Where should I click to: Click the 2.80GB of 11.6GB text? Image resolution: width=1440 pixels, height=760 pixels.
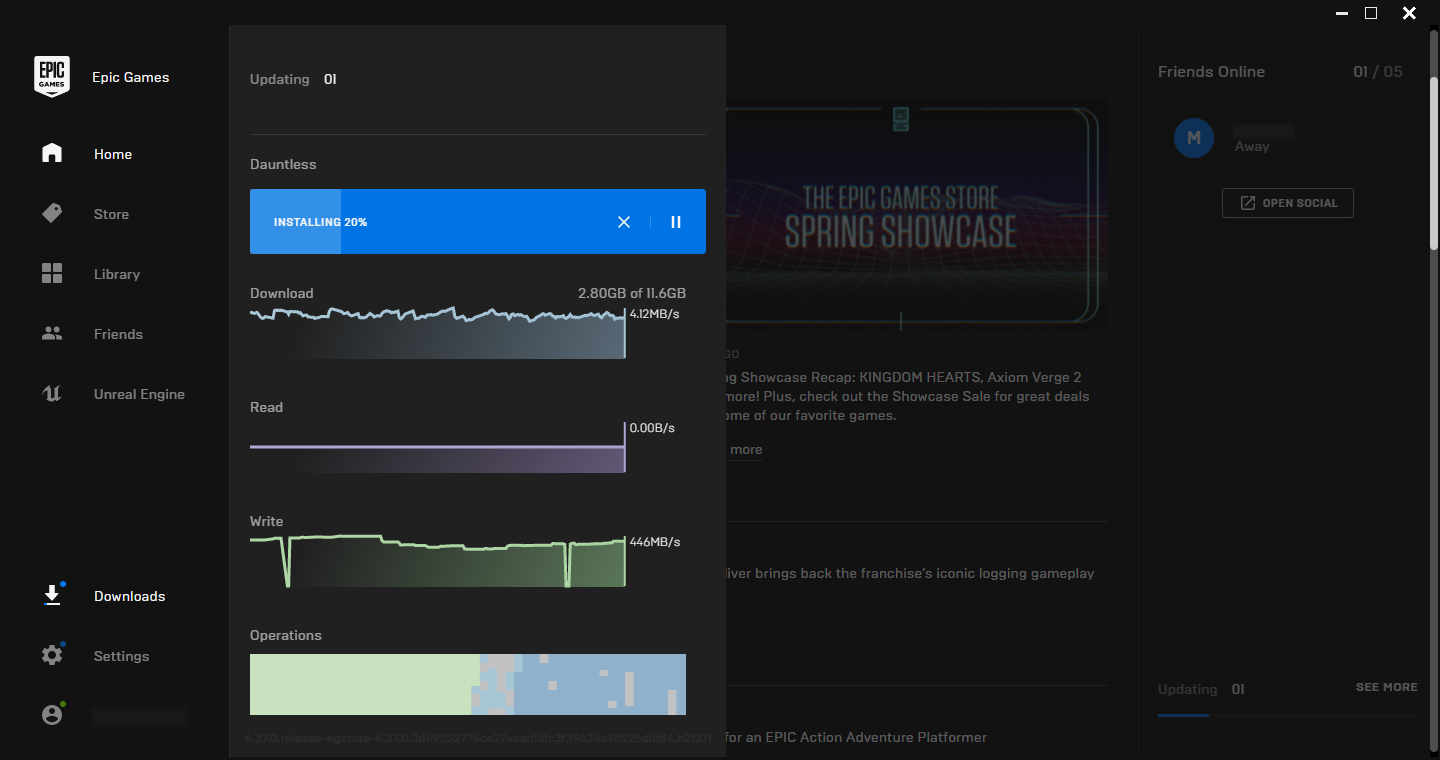coord(632,293)
